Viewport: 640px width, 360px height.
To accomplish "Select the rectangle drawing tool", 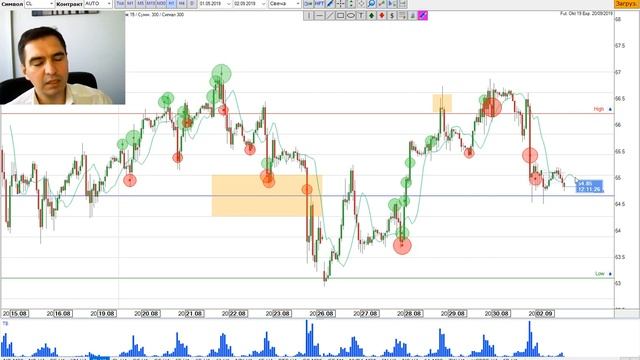I will (x=340, y=16).
